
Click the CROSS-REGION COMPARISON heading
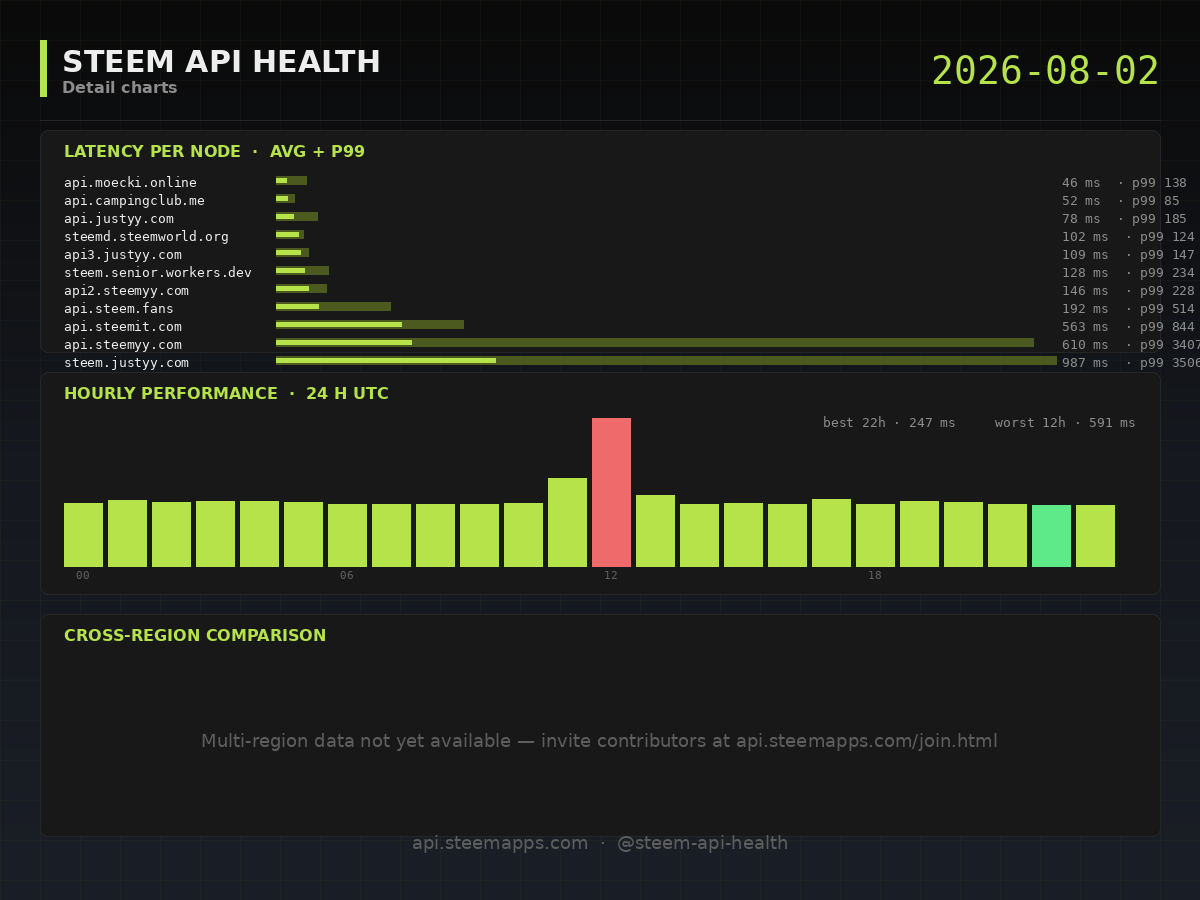[195, 636]
